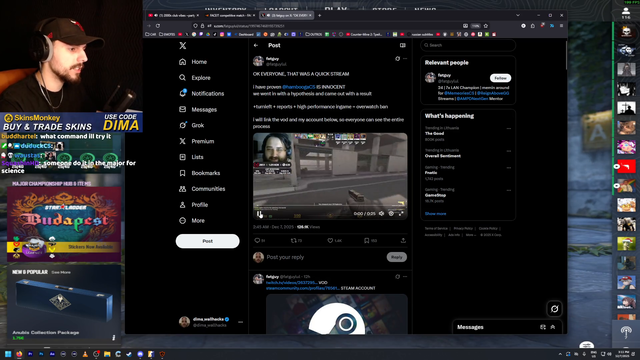Go back using the Post arrow
Viewport: 640px width, 360px height.
256,45
